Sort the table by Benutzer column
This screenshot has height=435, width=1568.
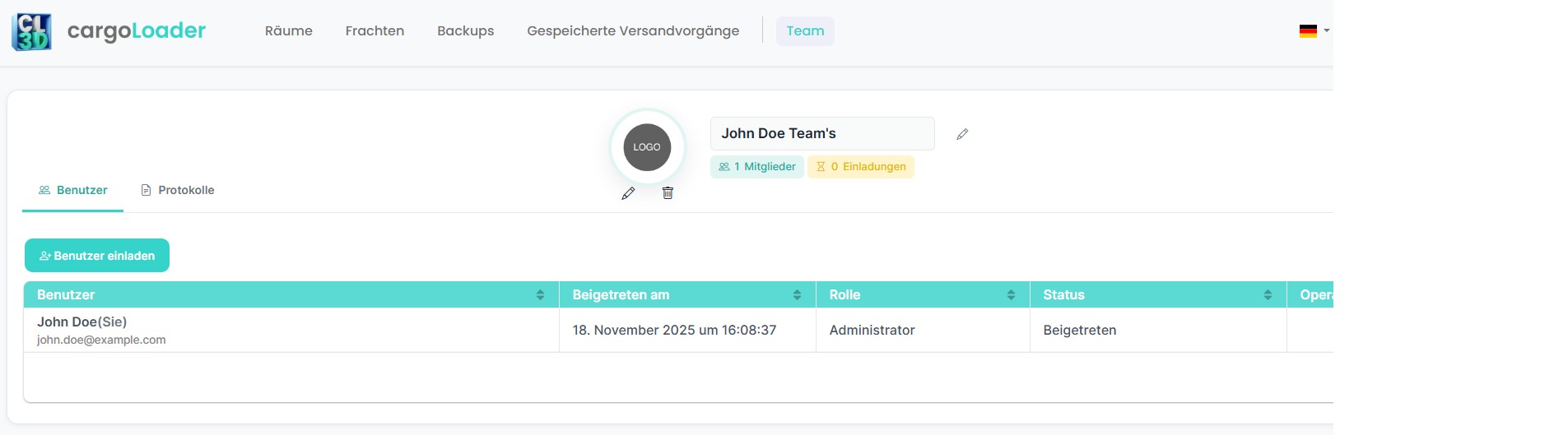click(540, 295)
